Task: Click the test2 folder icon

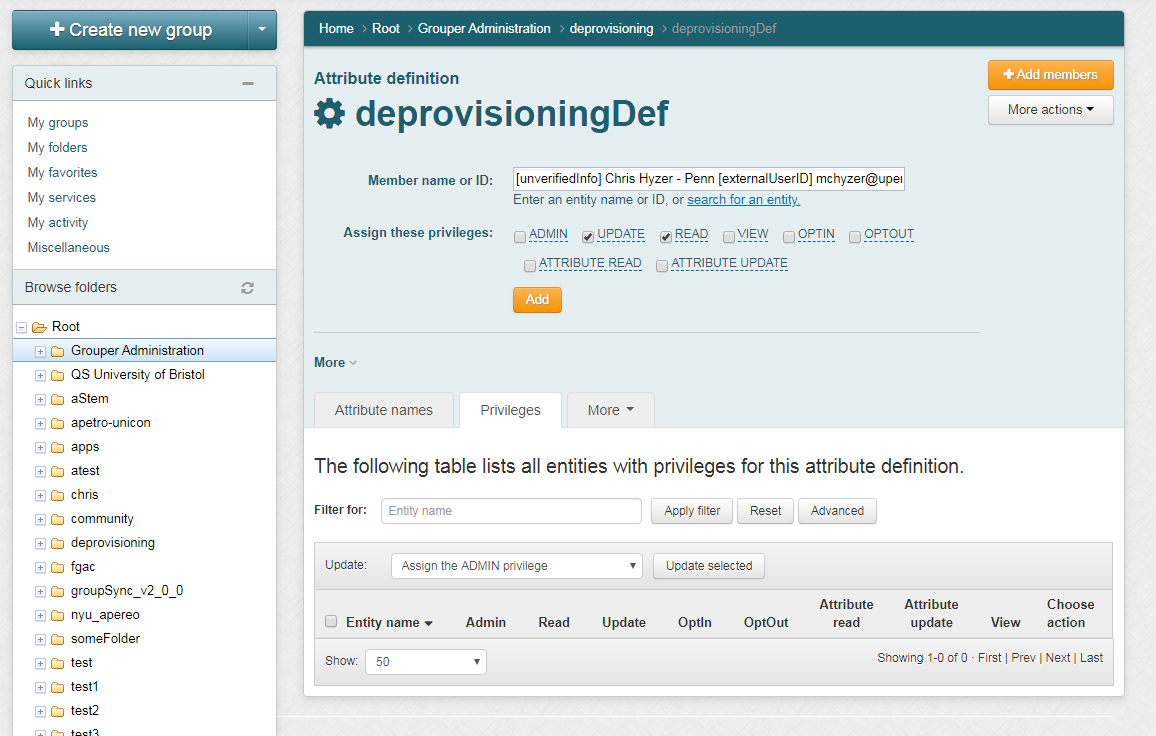Action: click(58, 711)
